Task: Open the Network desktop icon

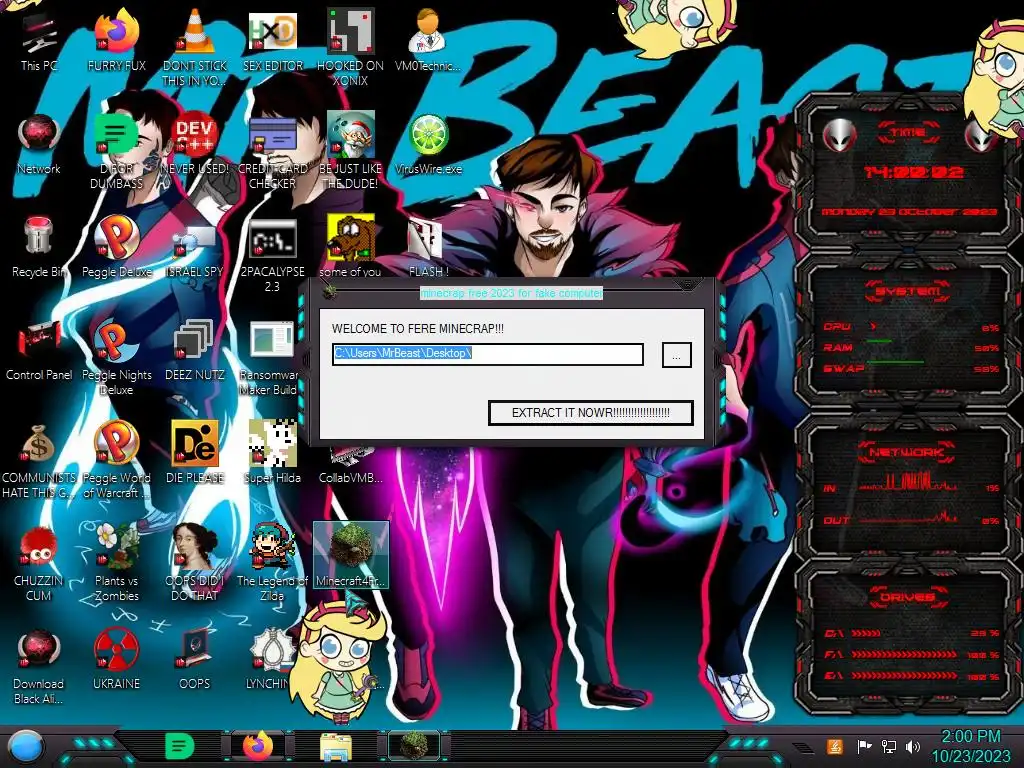Action: [x=39, y=144]
